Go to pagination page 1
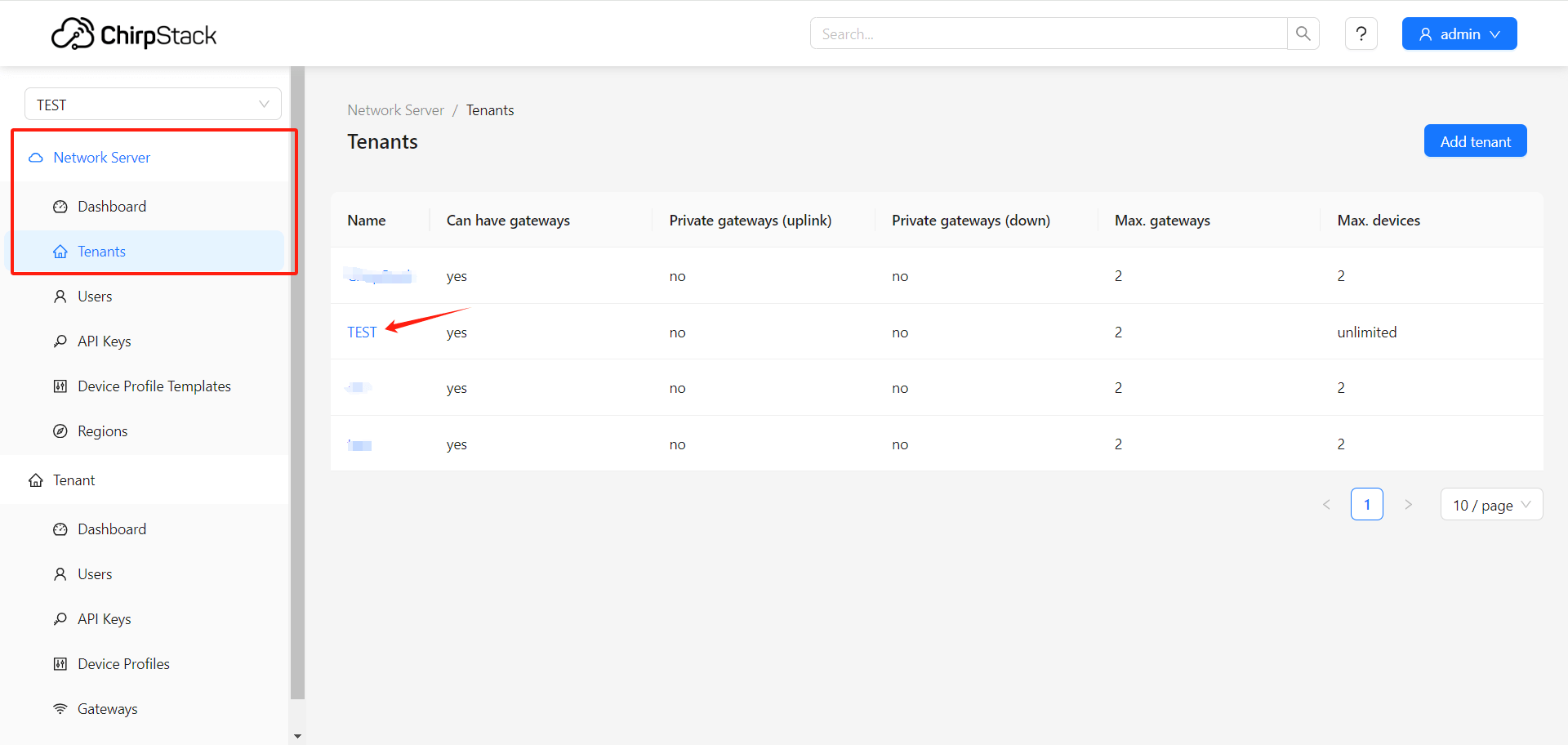The width and height of the screenshot is (1568, 745). point(1366,505)
